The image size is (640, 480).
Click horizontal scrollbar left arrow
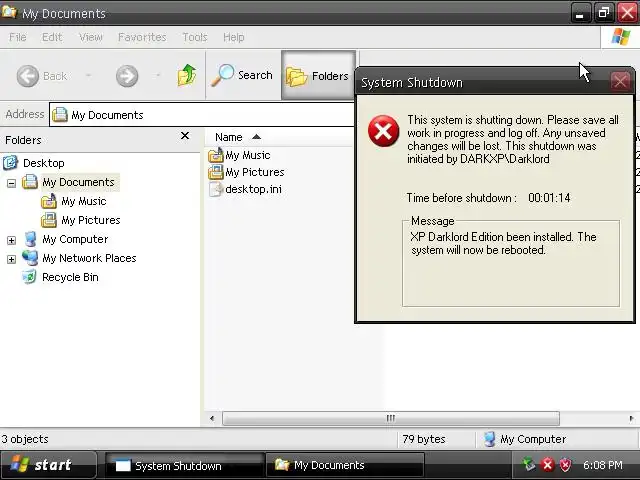212,418
